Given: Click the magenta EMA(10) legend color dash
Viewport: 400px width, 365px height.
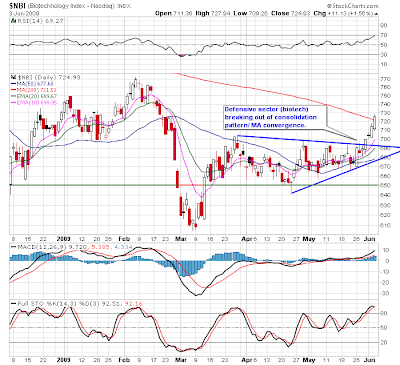Looking at the screenshot, I should click(x=13, y=103).
